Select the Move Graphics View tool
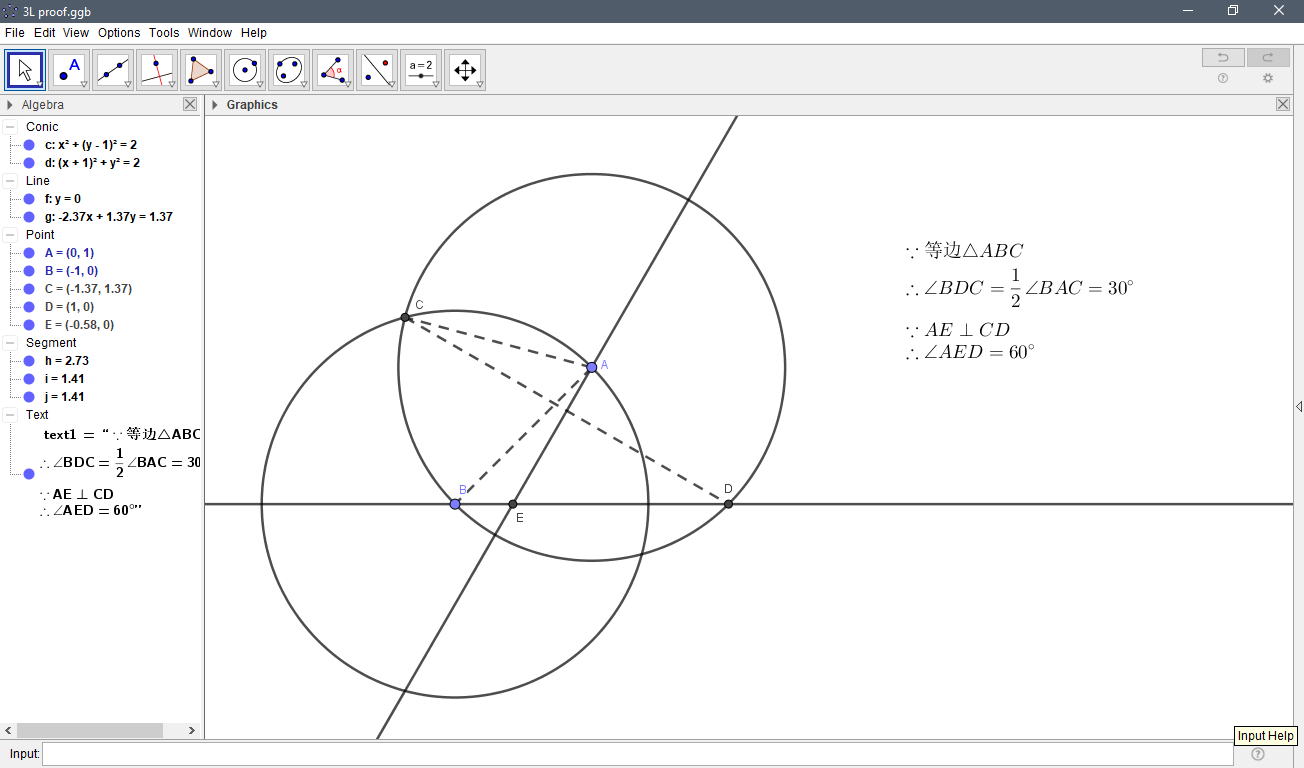The height and width of the screenshot is (768, 1304). (x=465, y=69)
